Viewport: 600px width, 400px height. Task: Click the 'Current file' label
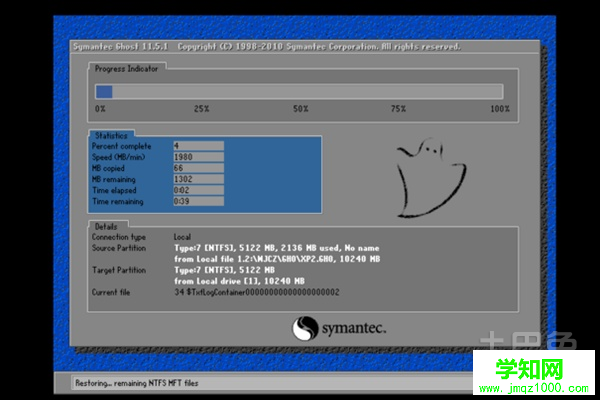(111, 292)
